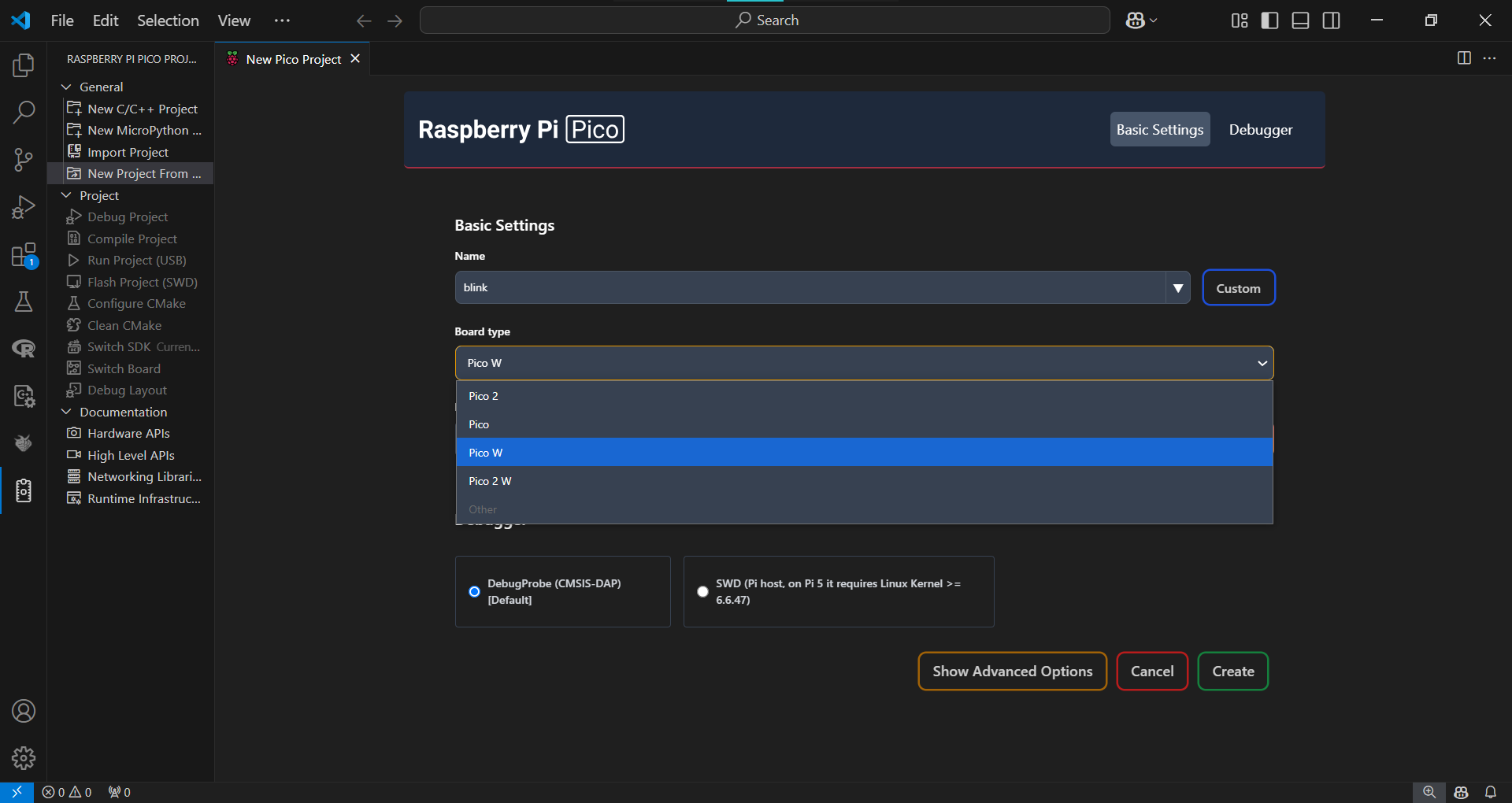Toggle the bottom Panel visibility

pyautogui.click(x=1301, y=20)
